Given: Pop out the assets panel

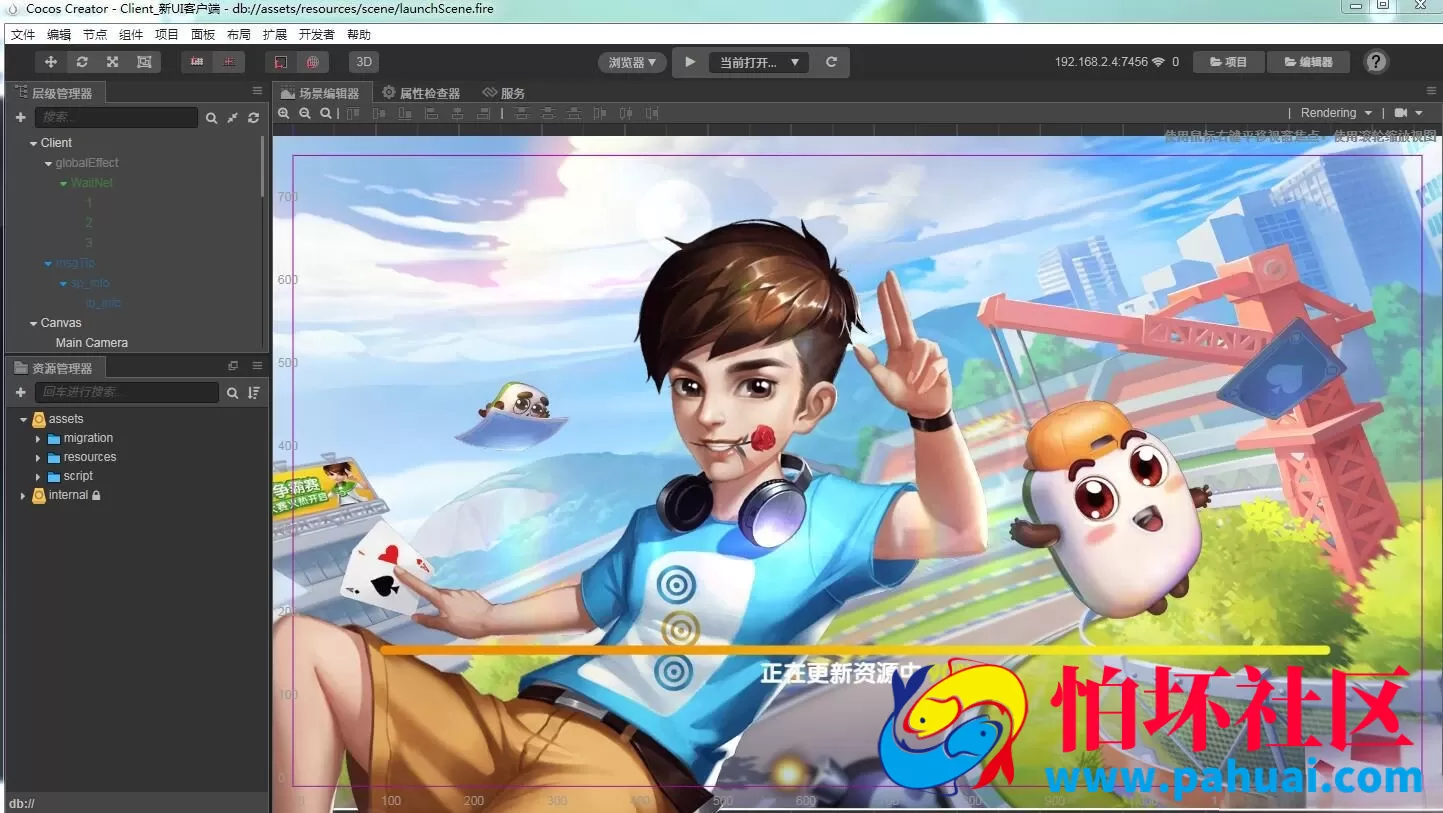Looking at the screenshot, I should pos(233,367).
